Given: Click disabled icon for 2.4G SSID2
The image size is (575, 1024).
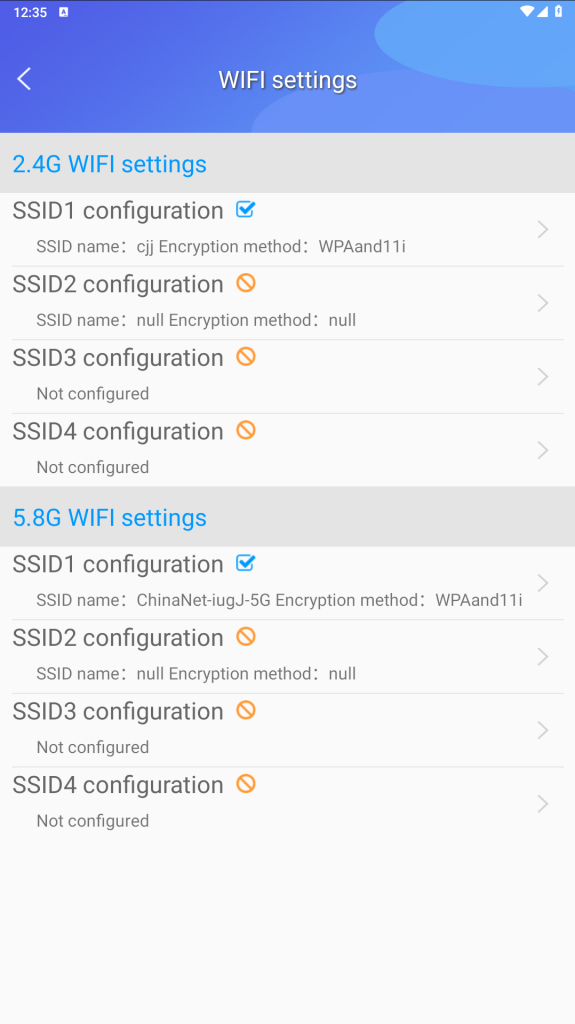Looking at the screenshot, I should click(x=246, y=283).
